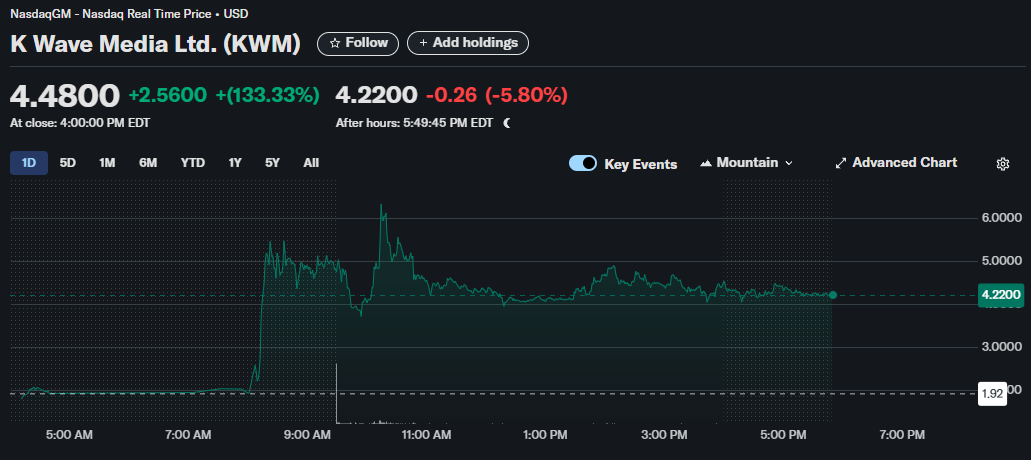Show the YTD chart range

coord(193,163)
